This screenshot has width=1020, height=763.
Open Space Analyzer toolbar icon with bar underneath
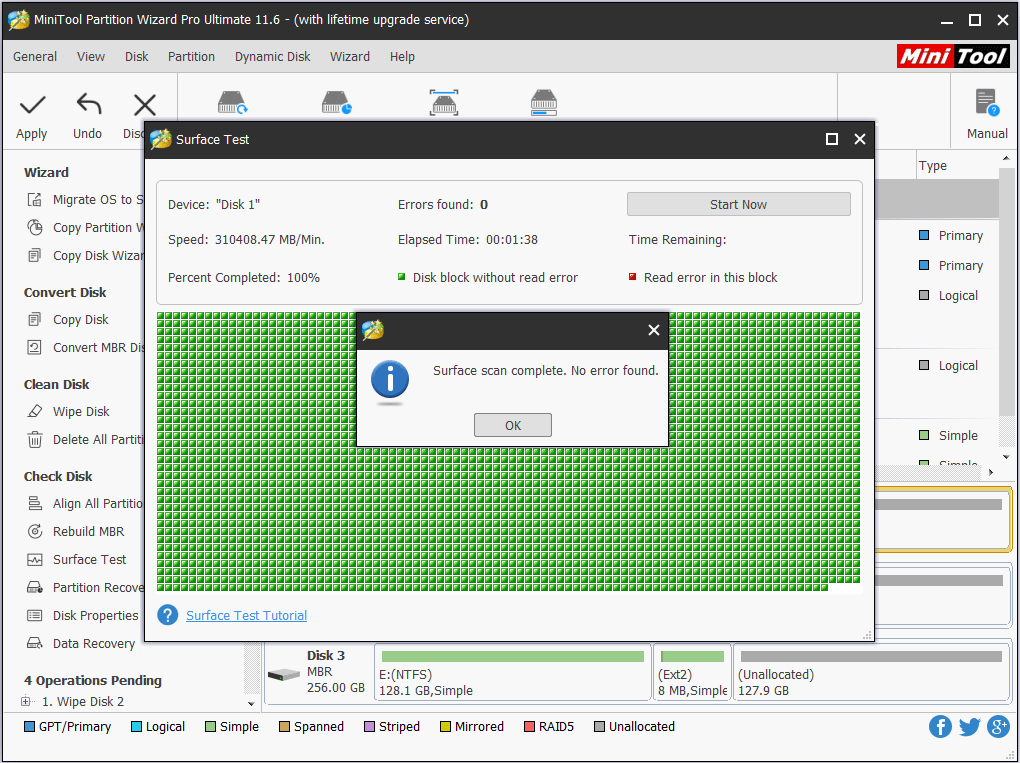(543, 103)
